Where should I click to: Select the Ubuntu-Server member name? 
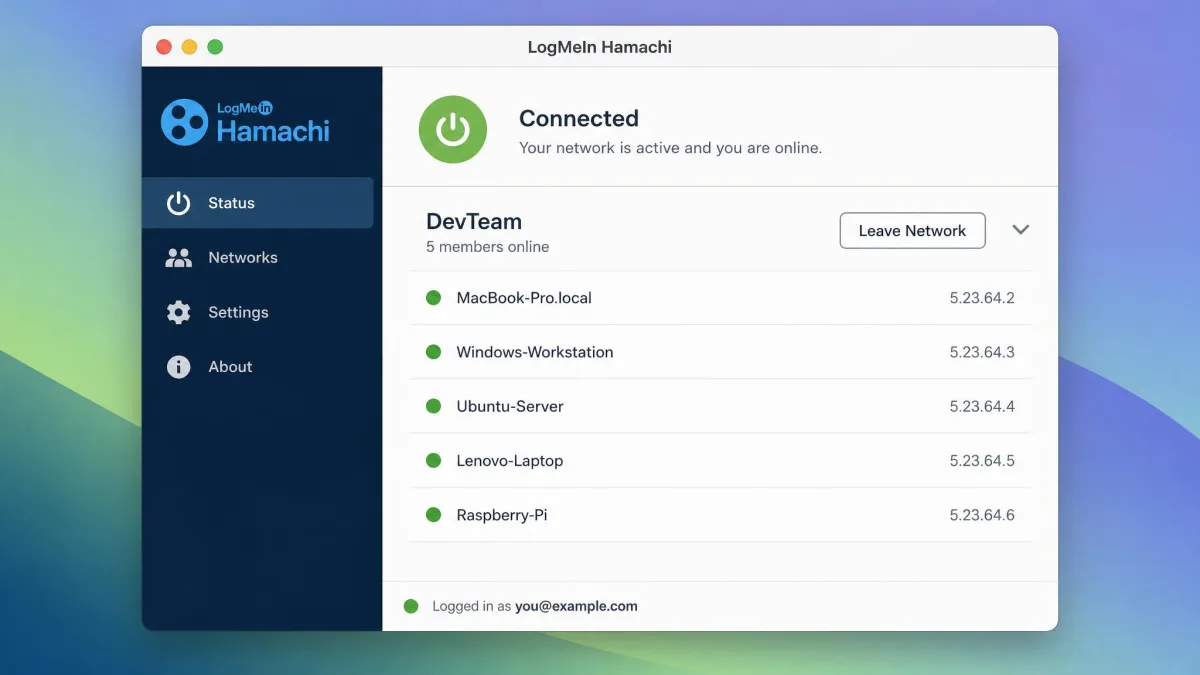(510, 406)
